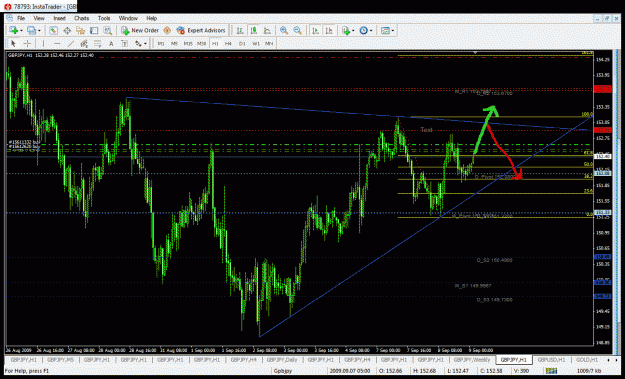
Task: Expand the Arrows tool dropdown arrow
Action: click(145, 44)
